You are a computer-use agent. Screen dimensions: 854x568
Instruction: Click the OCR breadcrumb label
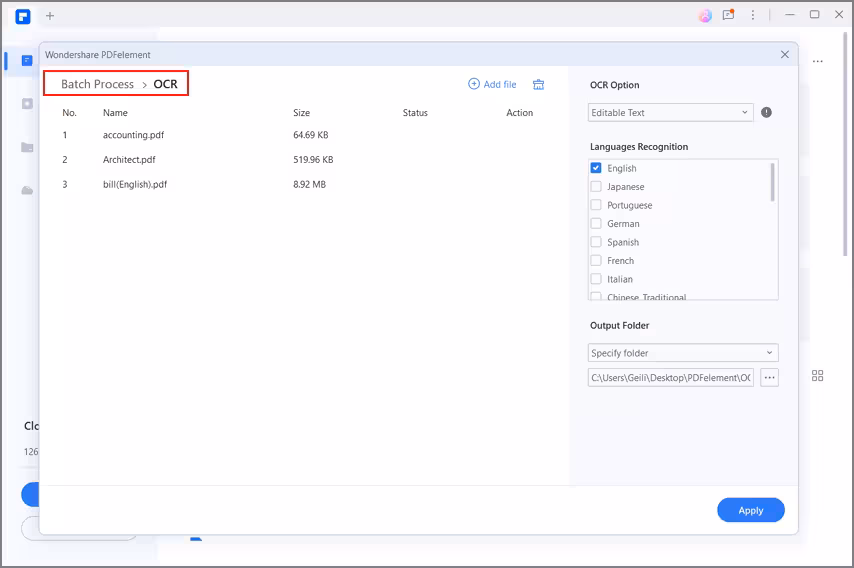click(165, 84)
